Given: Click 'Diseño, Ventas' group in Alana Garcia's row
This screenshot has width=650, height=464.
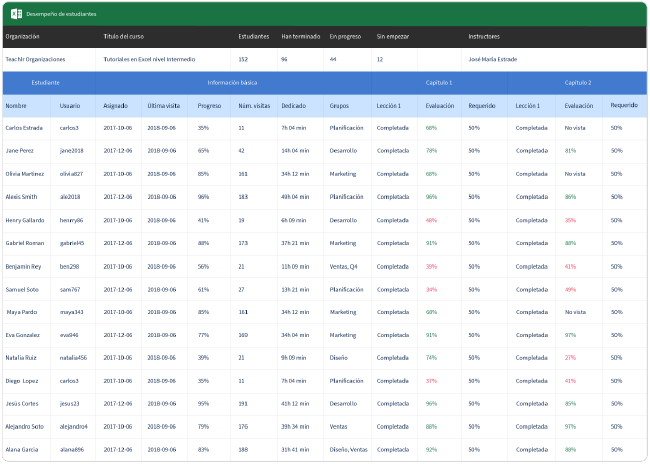Looking at the screenshot, I should pyautogui.click(x=349, y=449).
